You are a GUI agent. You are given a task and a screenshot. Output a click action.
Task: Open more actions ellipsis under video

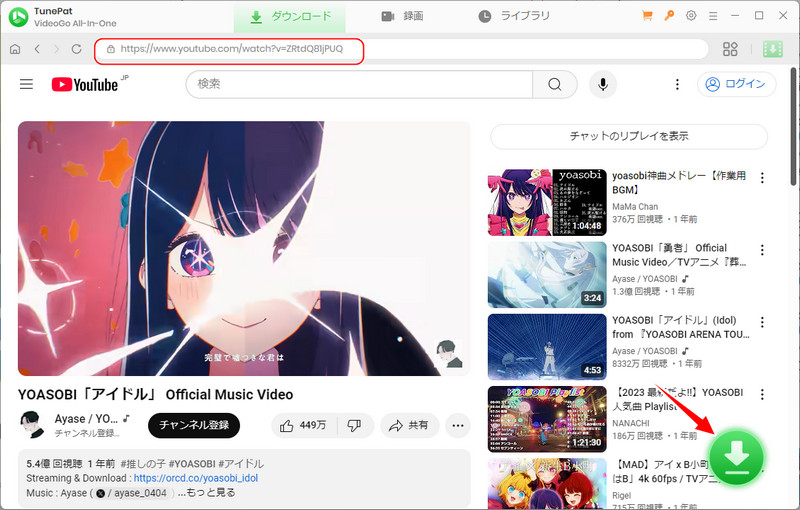coord(458,425)
